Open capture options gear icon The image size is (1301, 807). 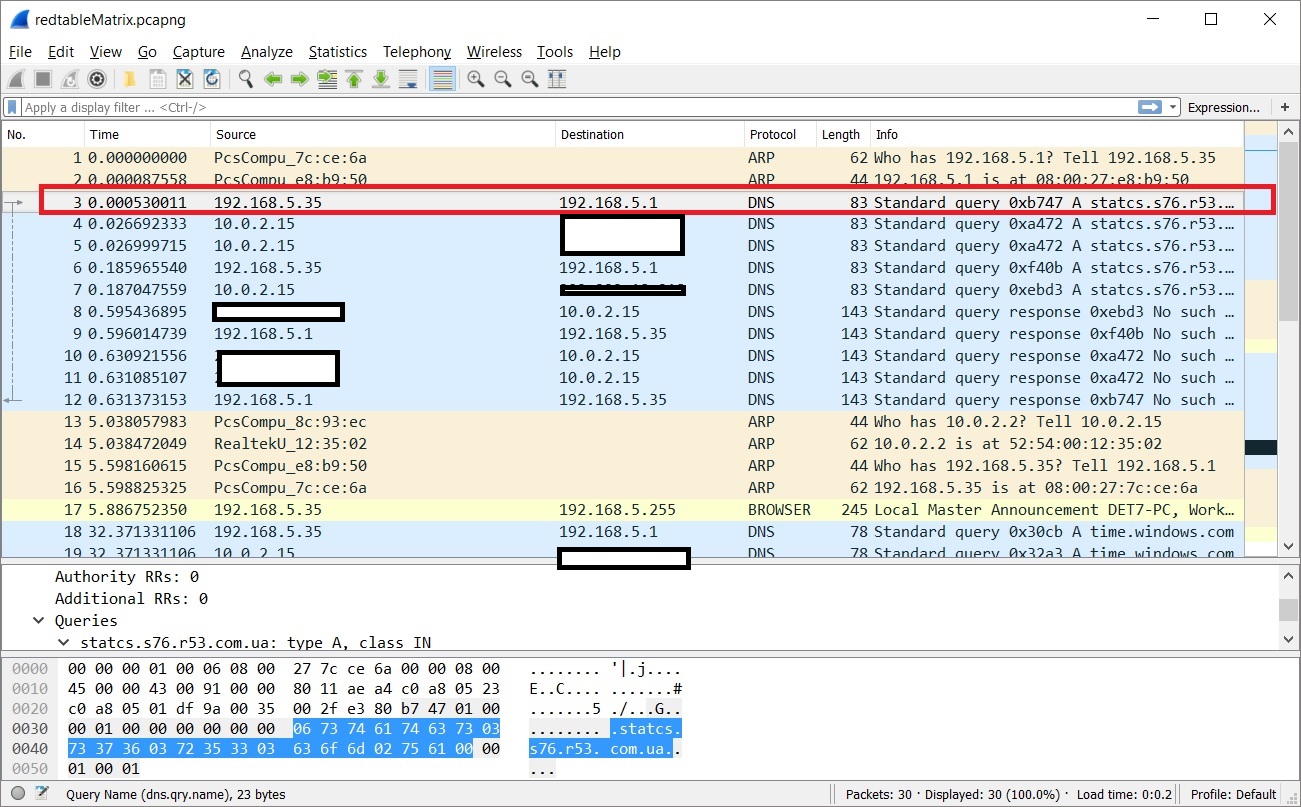[97, 79]
